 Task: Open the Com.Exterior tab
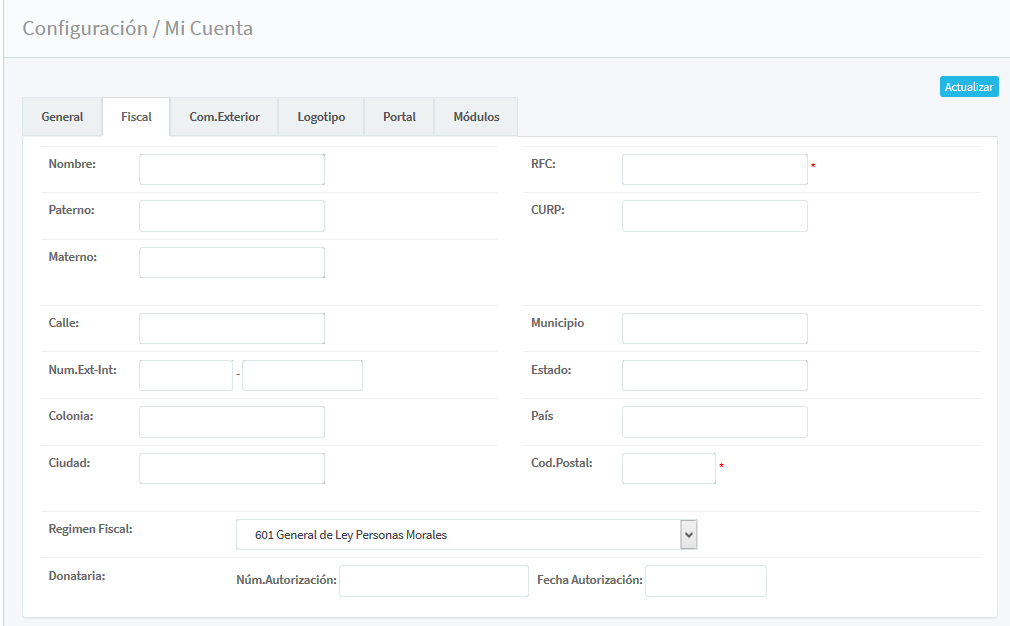[224, 117]
